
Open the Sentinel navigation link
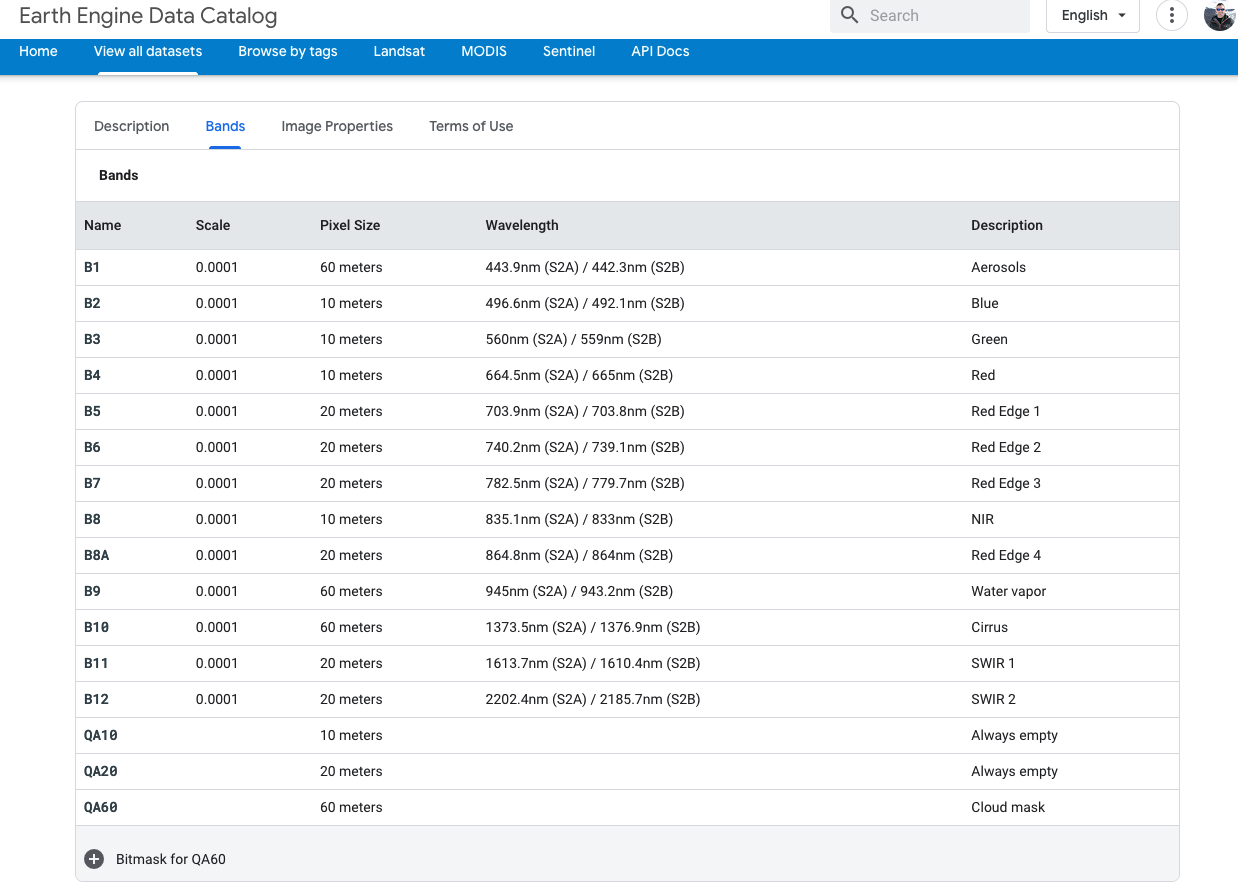(569, 51)
